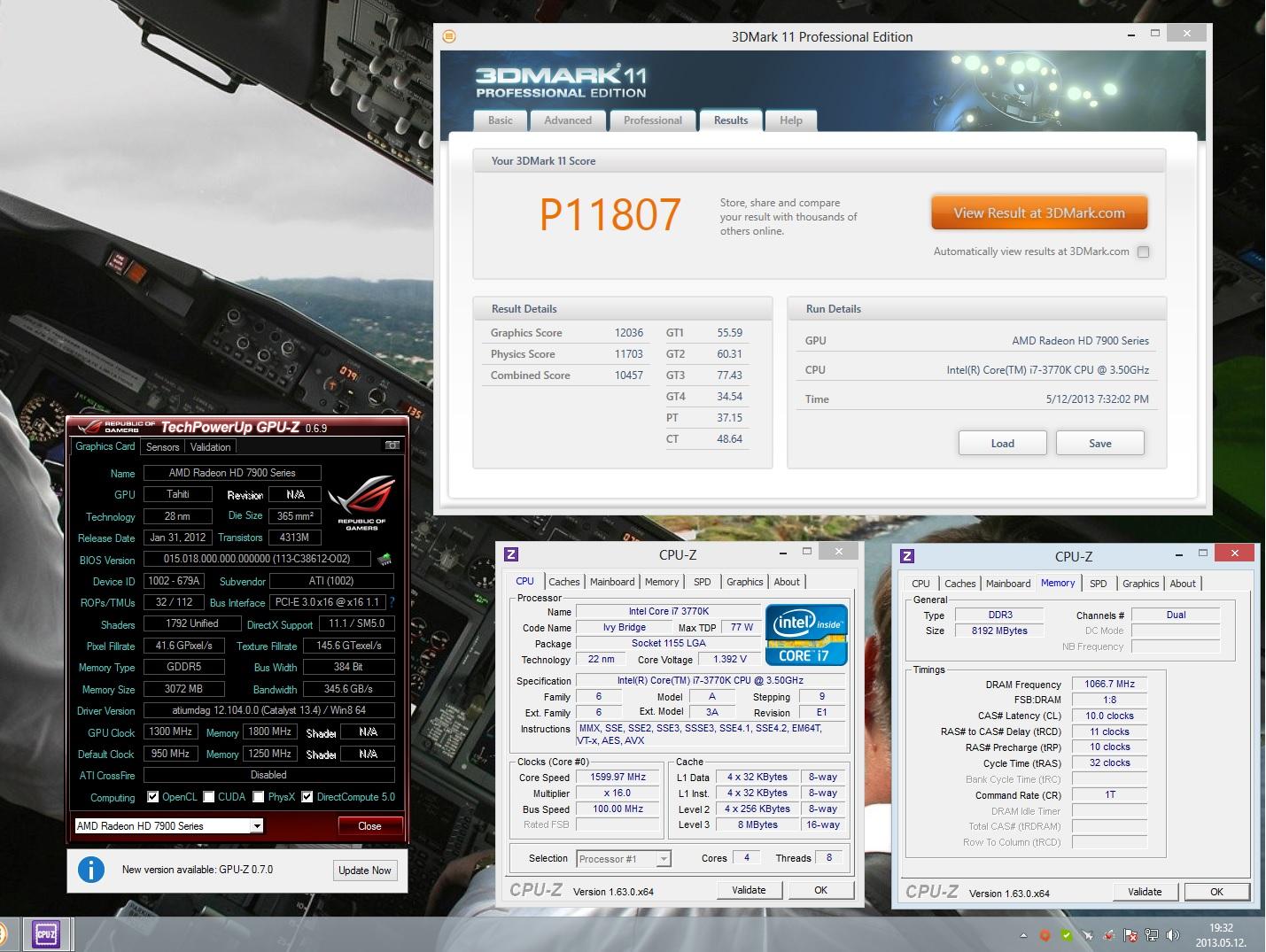Close the CPU-Z Memory window
This screenshot has height=952, width=1266.
pyautogui.click(x=1234, y=553)
